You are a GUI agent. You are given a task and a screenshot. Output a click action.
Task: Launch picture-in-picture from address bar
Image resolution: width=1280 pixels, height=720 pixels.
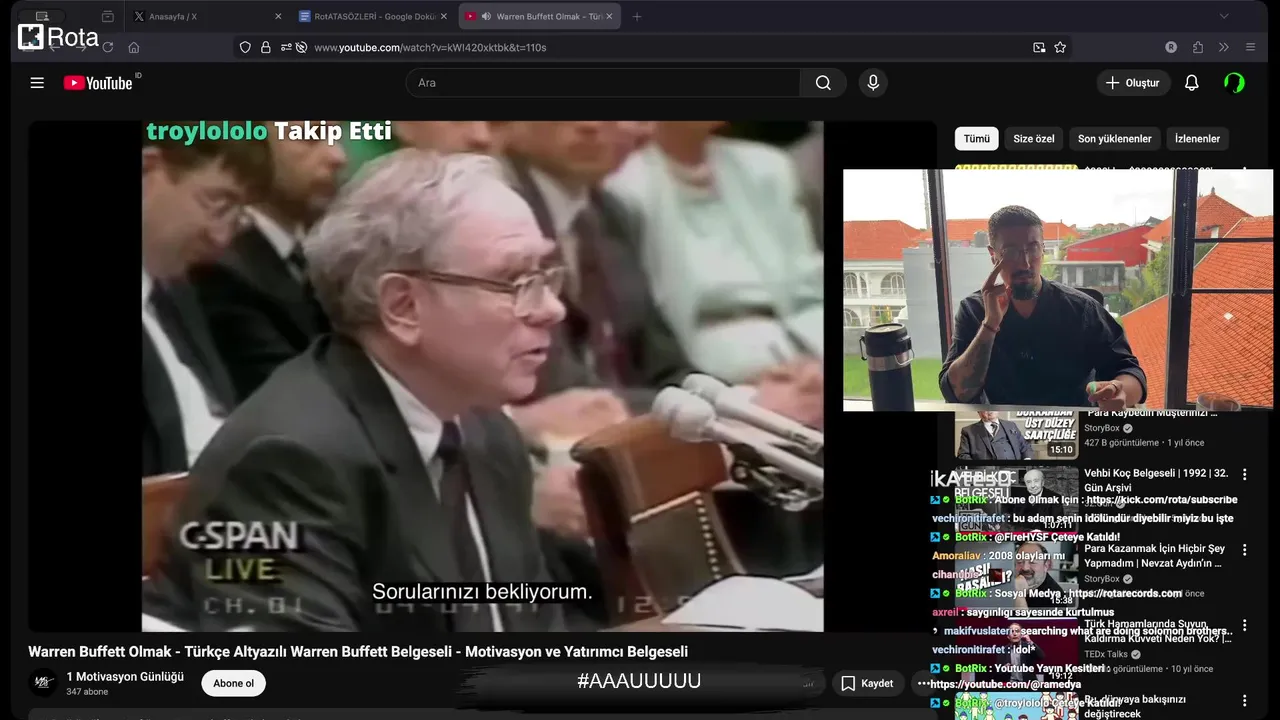1039,47
